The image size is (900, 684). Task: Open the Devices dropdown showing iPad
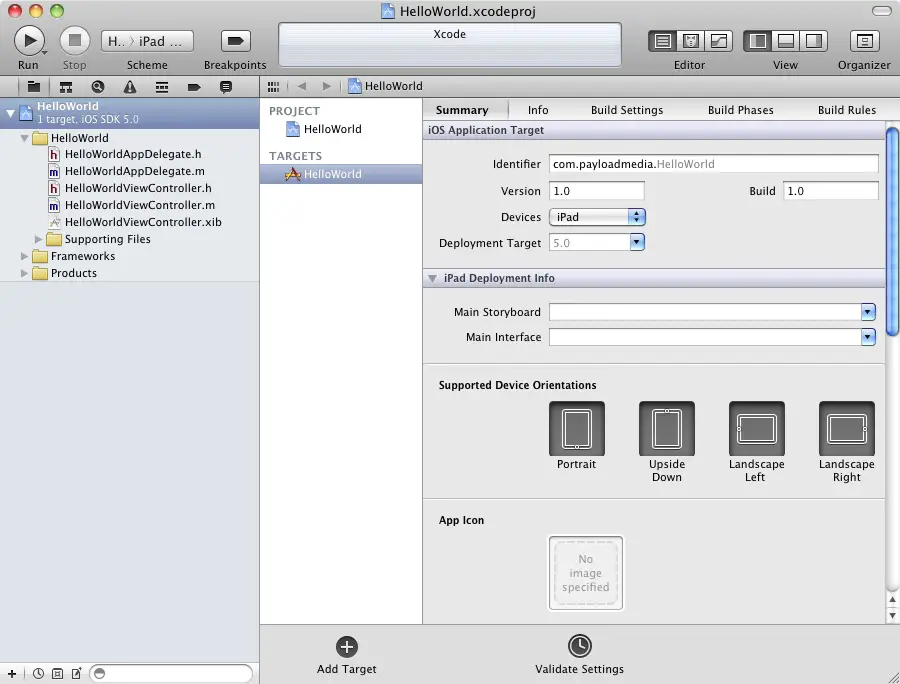(597, 217)
